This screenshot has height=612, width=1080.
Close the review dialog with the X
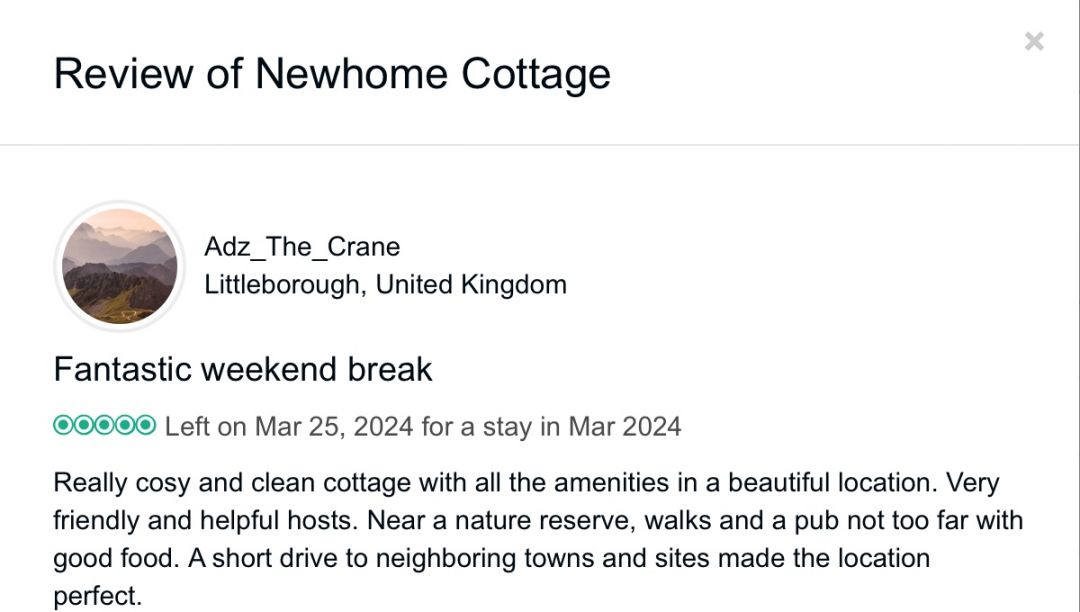point(1034,41)
